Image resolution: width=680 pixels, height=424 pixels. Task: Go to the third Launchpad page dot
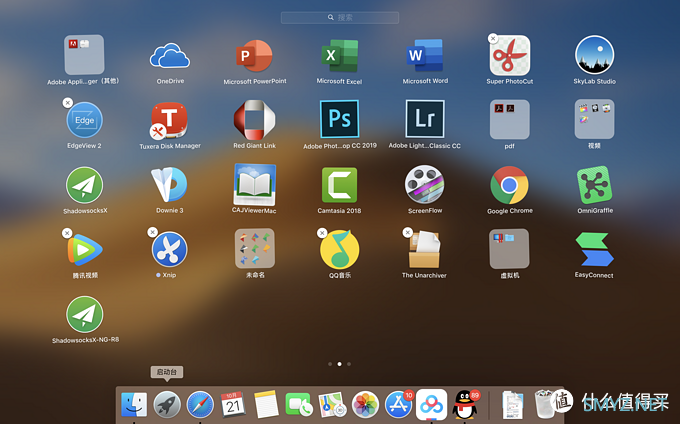pyautogui.click(x=349, y=364)
